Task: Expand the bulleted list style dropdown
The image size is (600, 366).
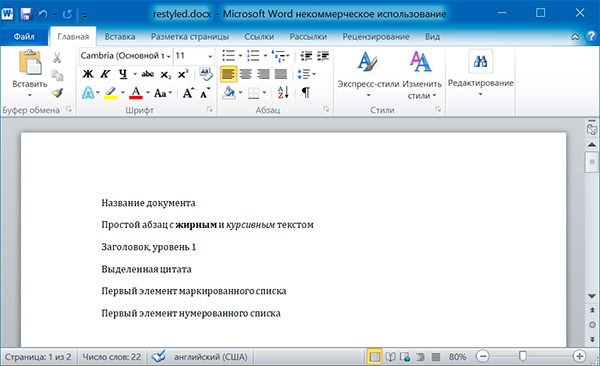Action: pyautogui.click(x=240, y=56)
